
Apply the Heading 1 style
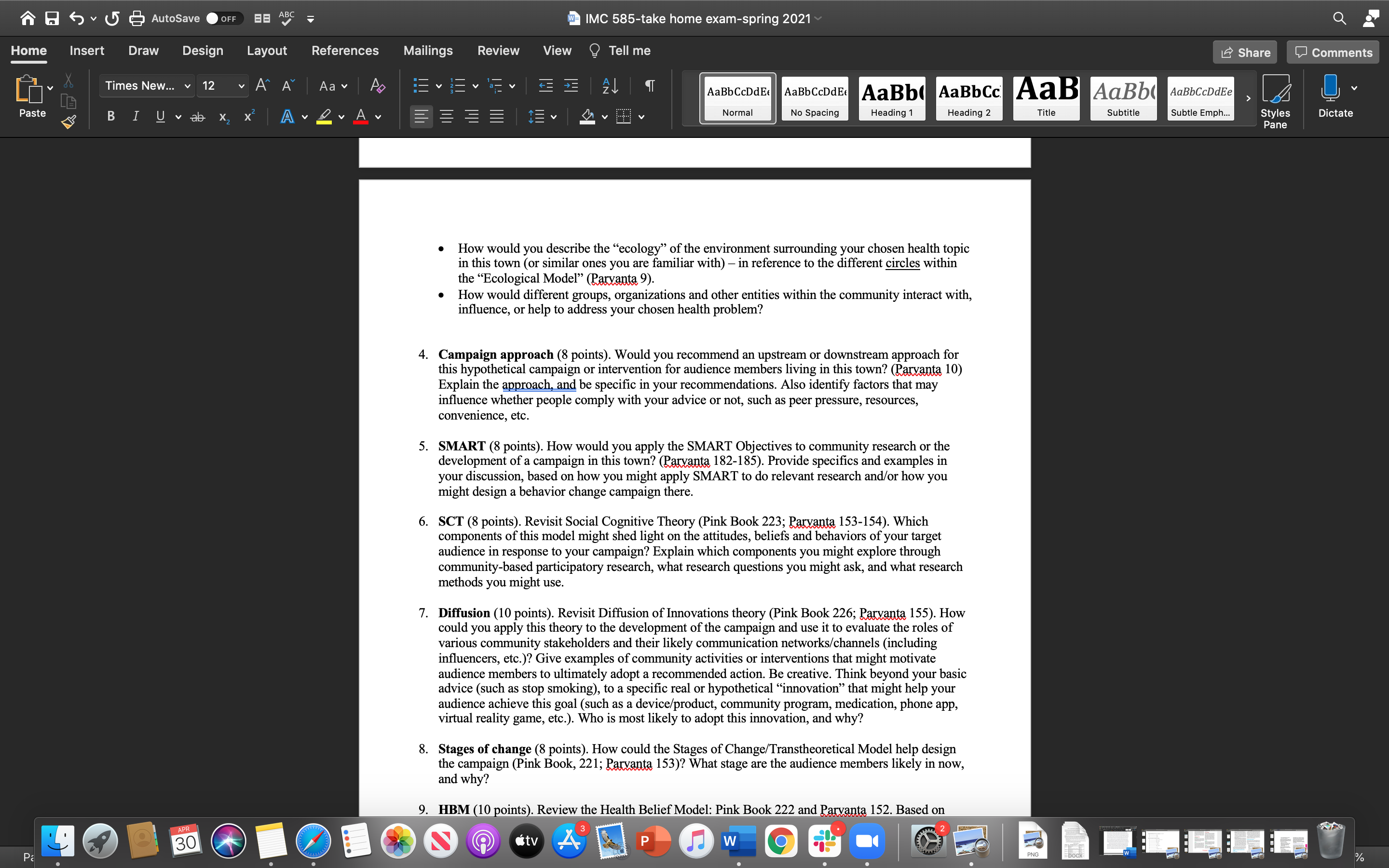point(892,98)
